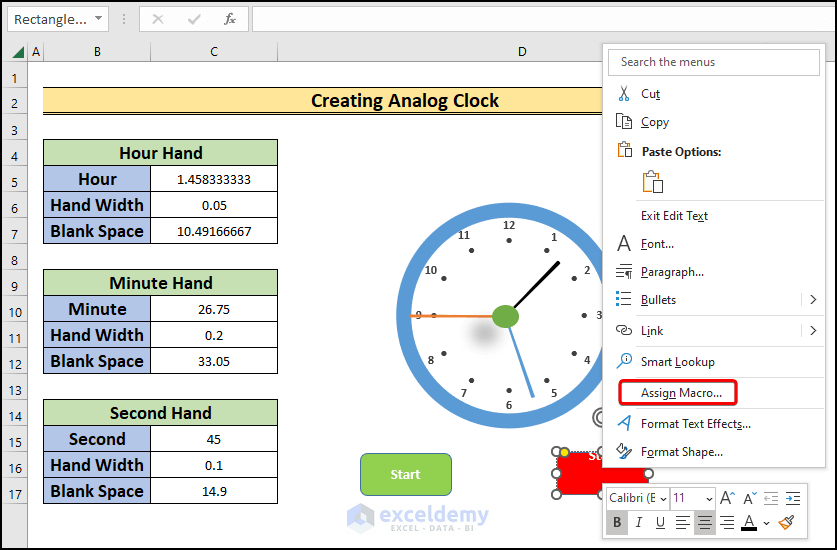Toggle Underline formatting in mini toolbar
This screenshot has height=550, width=837.
click(x=660, y=522)
